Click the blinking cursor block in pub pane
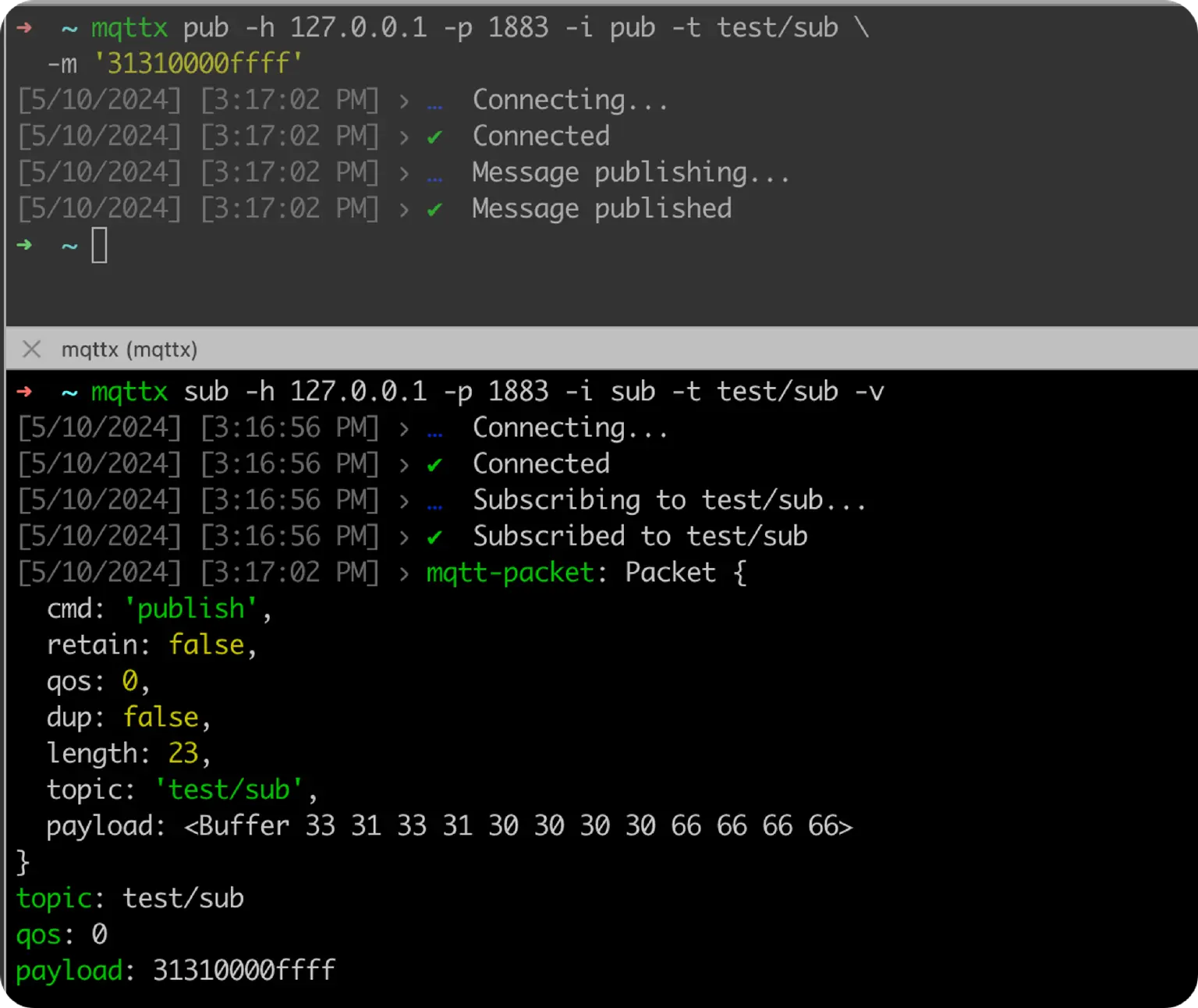 99,245
